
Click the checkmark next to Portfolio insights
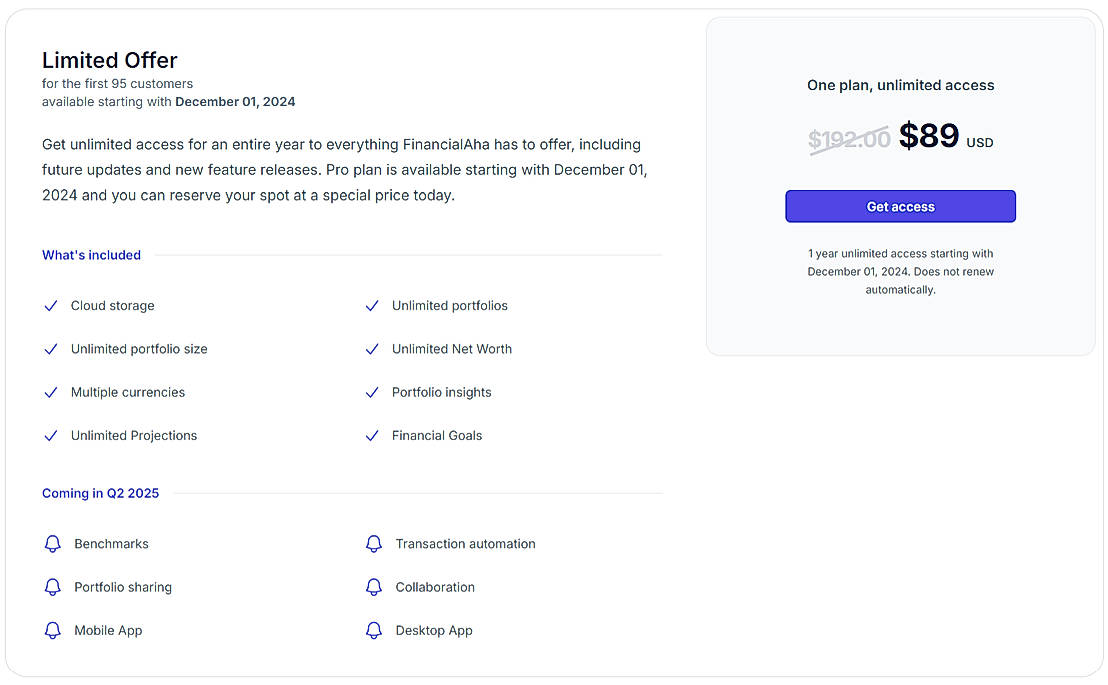(x=372, y=392)
